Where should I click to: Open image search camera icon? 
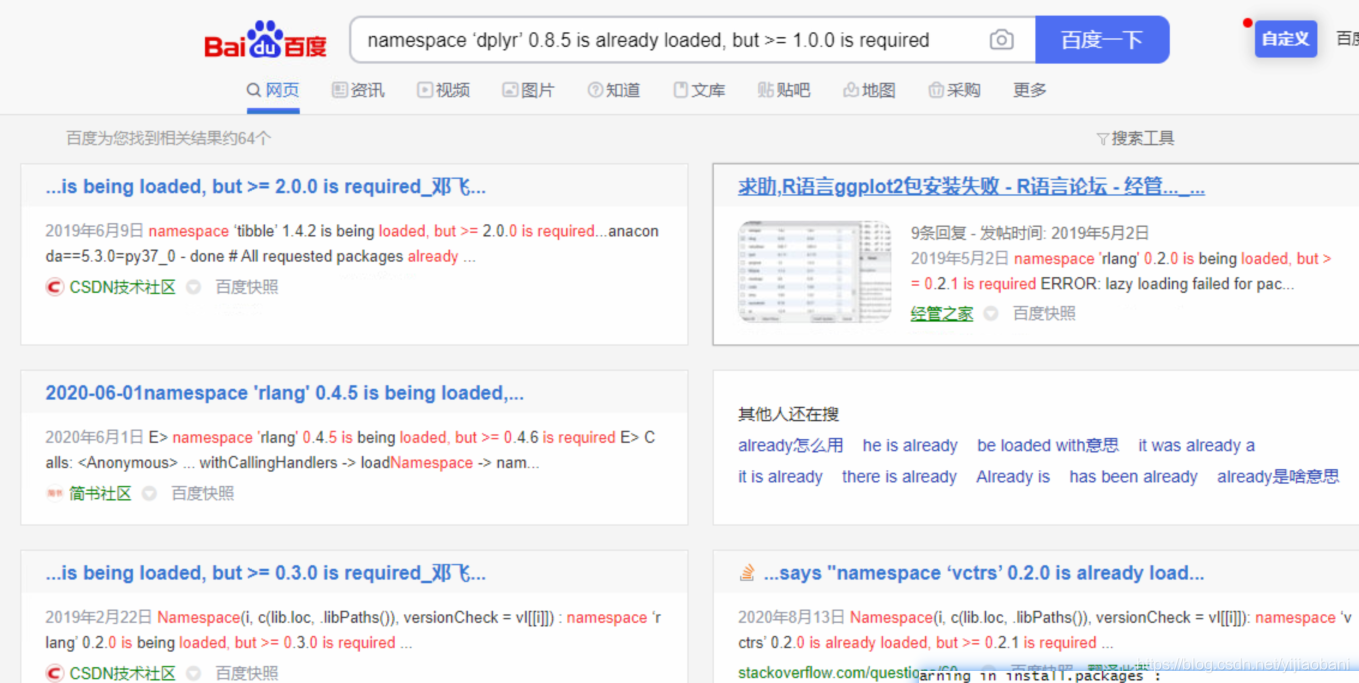(1001, 40)
